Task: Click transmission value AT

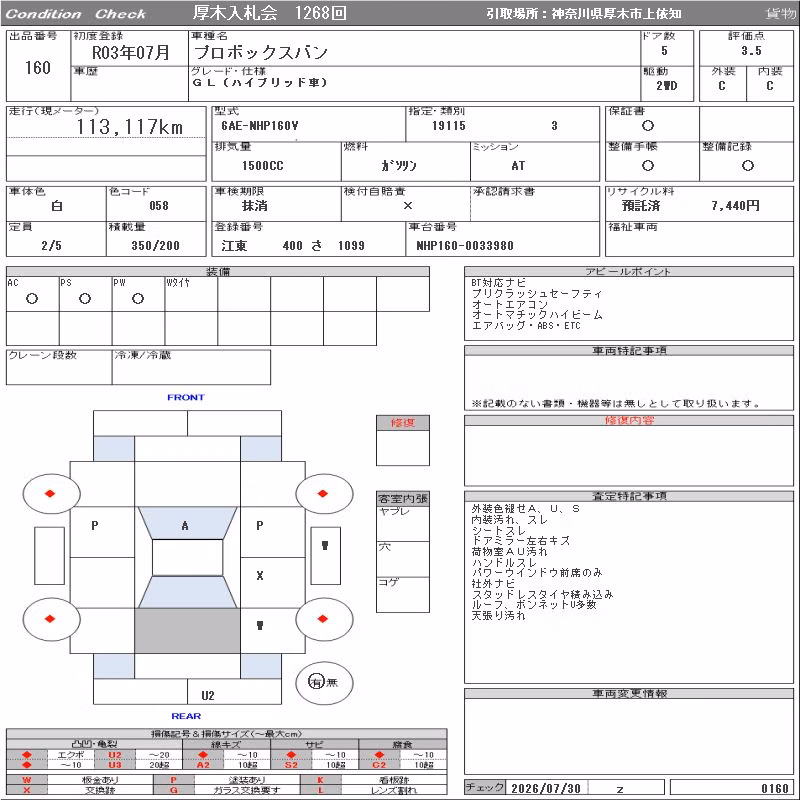Action: 518,166
